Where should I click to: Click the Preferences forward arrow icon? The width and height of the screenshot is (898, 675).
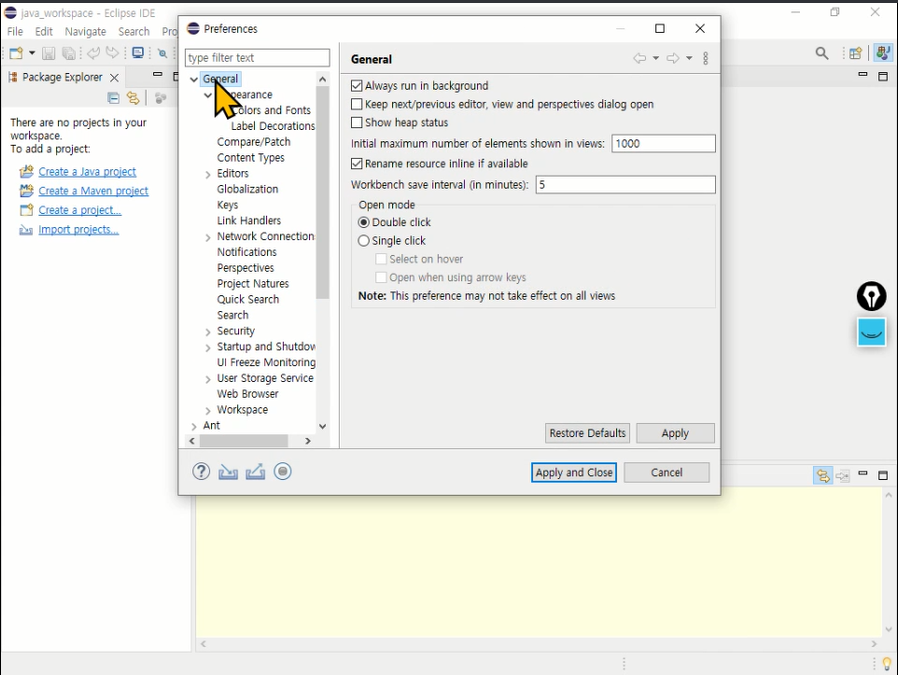pyautogui.click(x=673, y=58)
